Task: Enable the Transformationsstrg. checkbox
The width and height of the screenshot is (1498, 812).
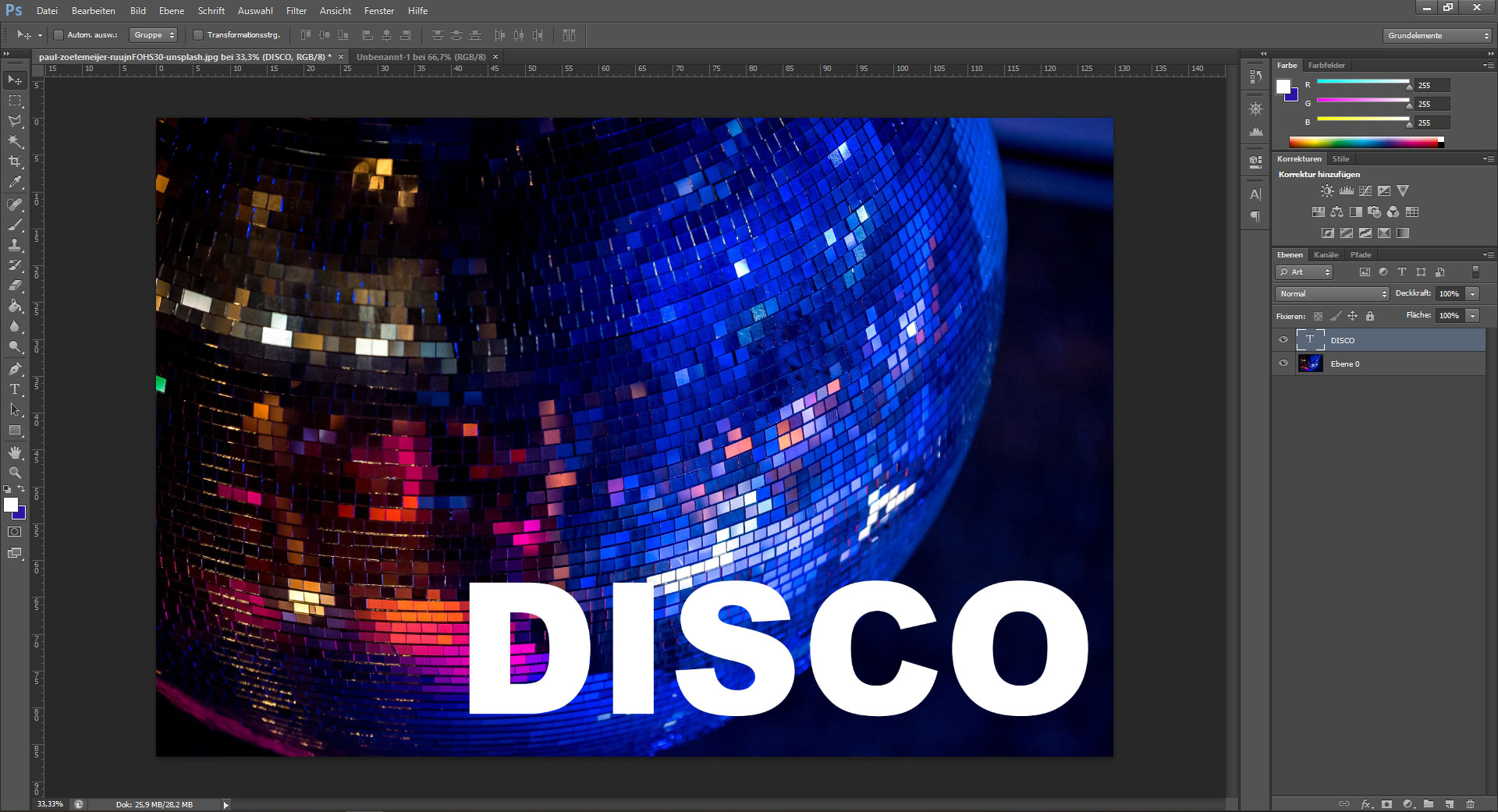Action: click(x=198, y=35)
